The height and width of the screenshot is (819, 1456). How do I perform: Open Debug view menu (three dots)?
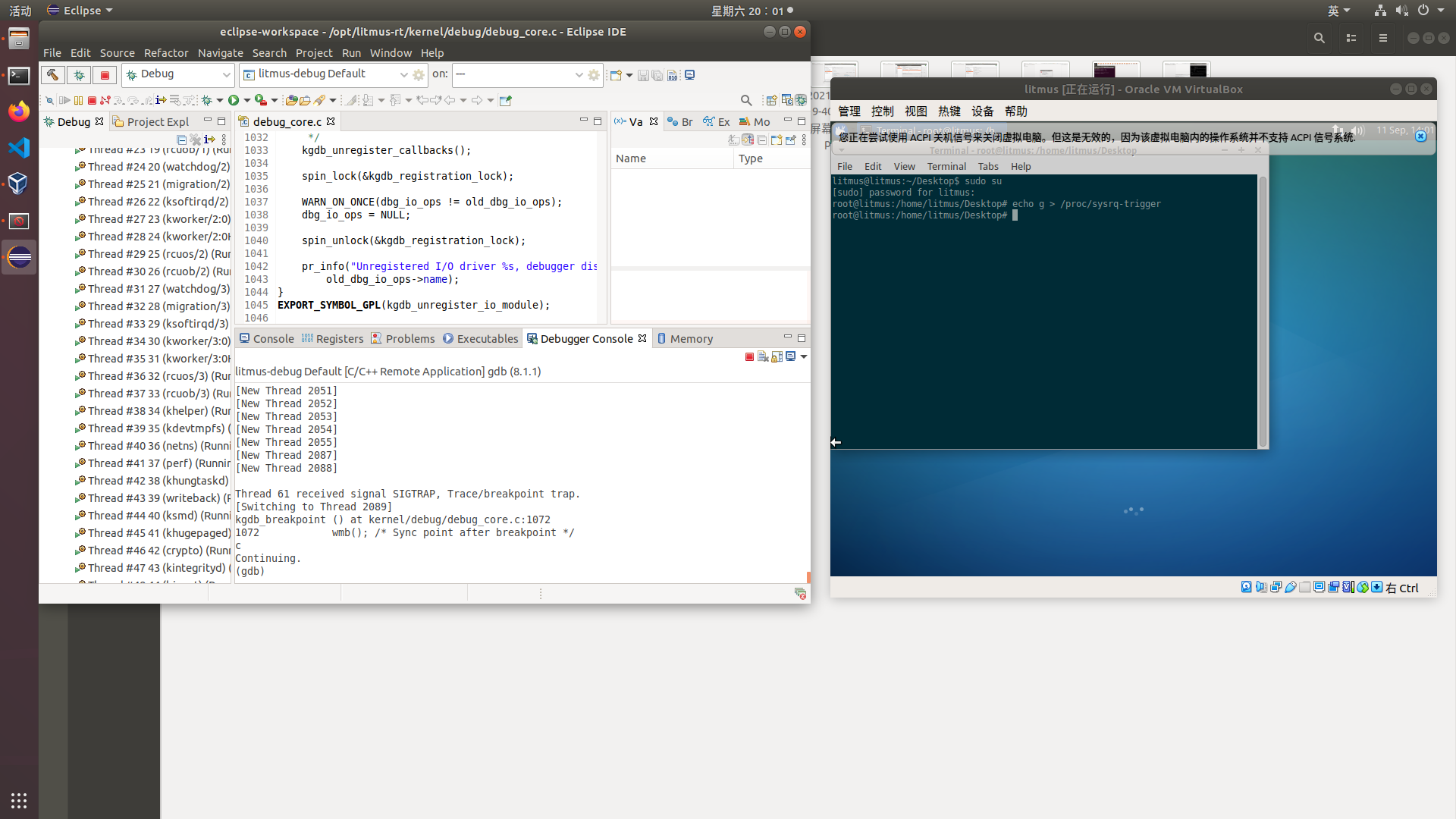tap(224, 140)
